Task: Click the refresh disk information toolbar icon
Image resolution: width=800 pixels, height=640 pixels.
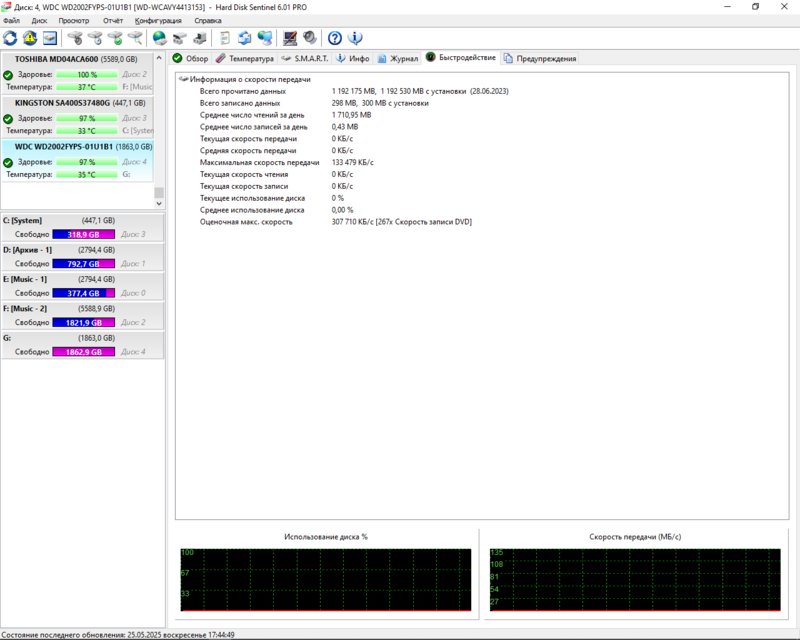Action: tap(11, 38)
